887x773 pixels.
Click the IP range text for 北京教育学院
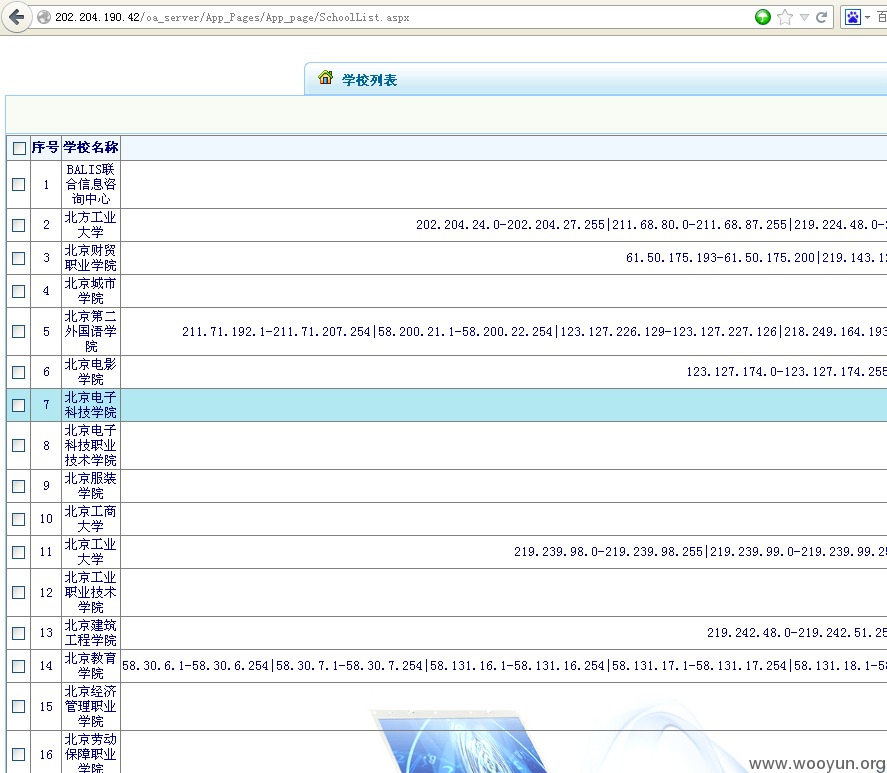coord(504,666)
